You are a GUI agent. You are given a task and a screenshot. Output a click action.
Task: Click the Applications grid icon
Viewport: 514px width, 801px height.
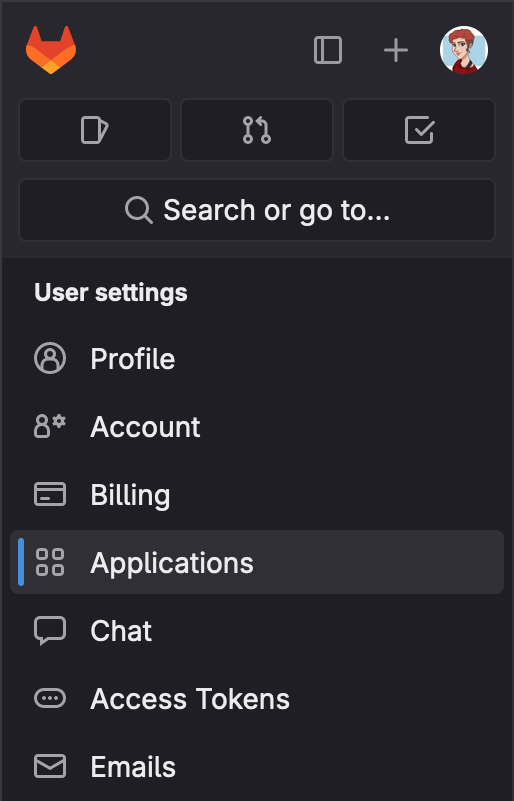[x=50, y=562]
